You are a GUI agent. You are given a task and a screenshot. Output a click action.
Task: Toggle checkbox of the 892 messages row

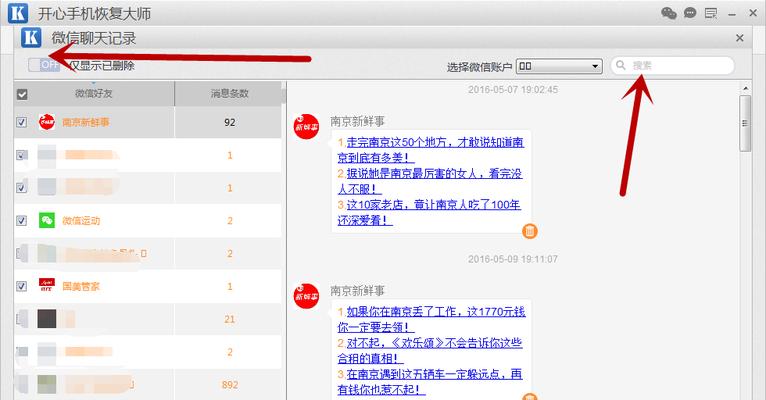tap(21, 384)
